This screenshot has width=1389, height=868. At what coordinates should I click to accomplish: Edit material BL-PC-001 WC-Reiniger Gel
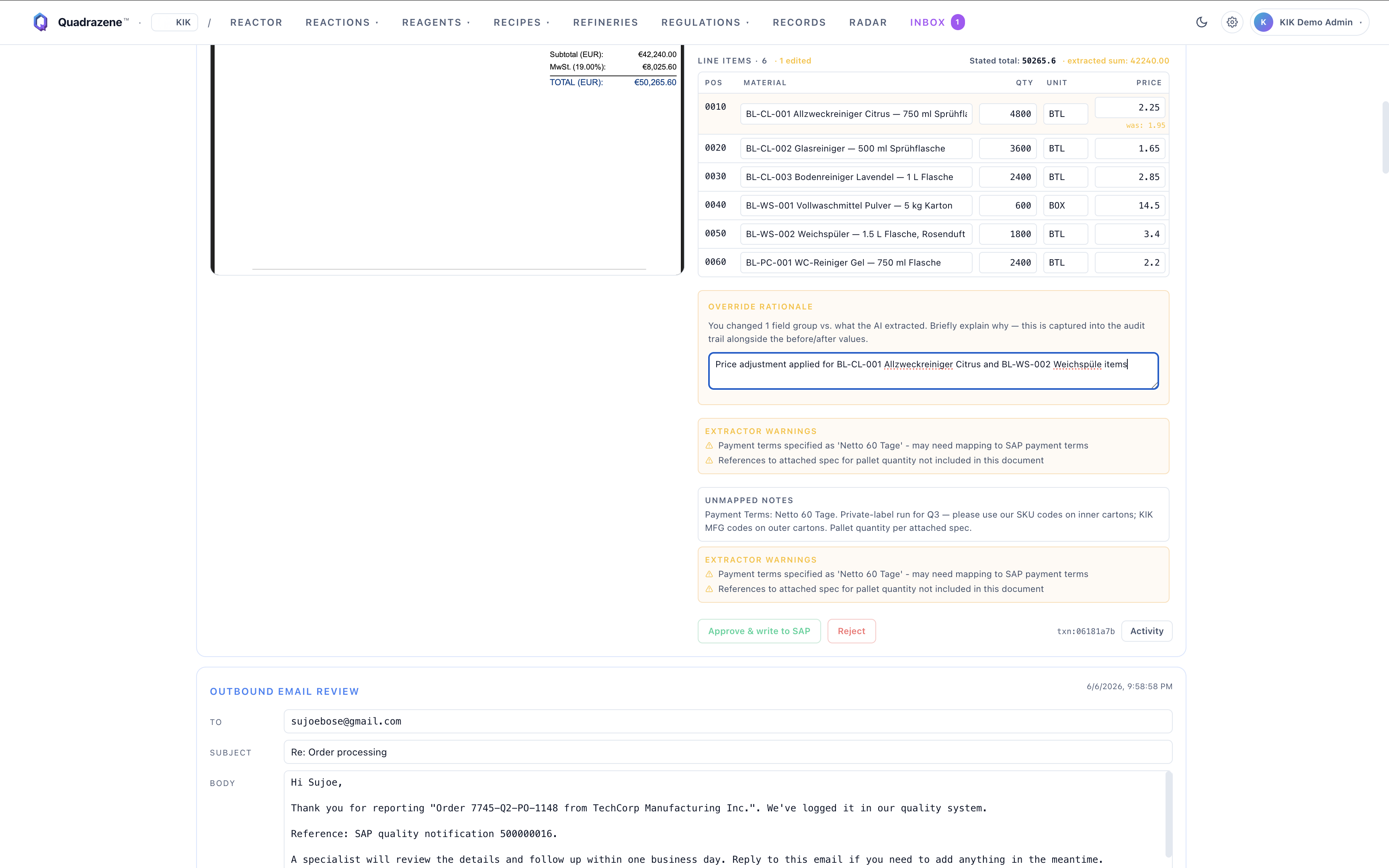856,262
